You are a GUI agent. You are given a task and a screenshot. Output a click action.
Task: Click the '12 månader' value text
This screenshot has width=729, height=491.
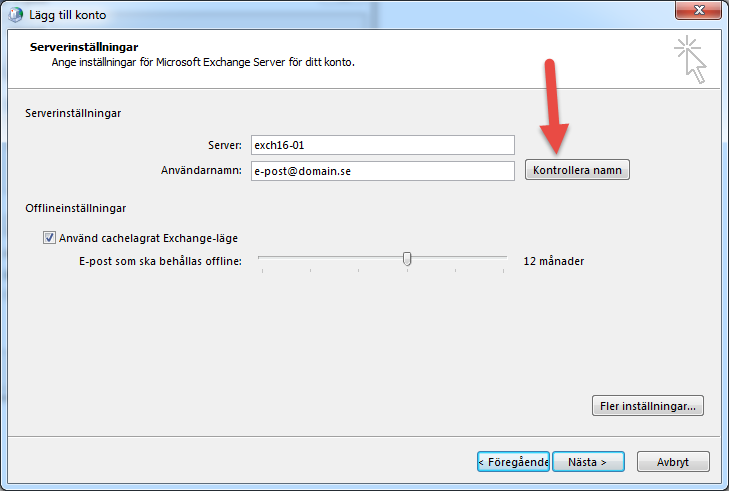pyautogui.click(x=553, y=261)
